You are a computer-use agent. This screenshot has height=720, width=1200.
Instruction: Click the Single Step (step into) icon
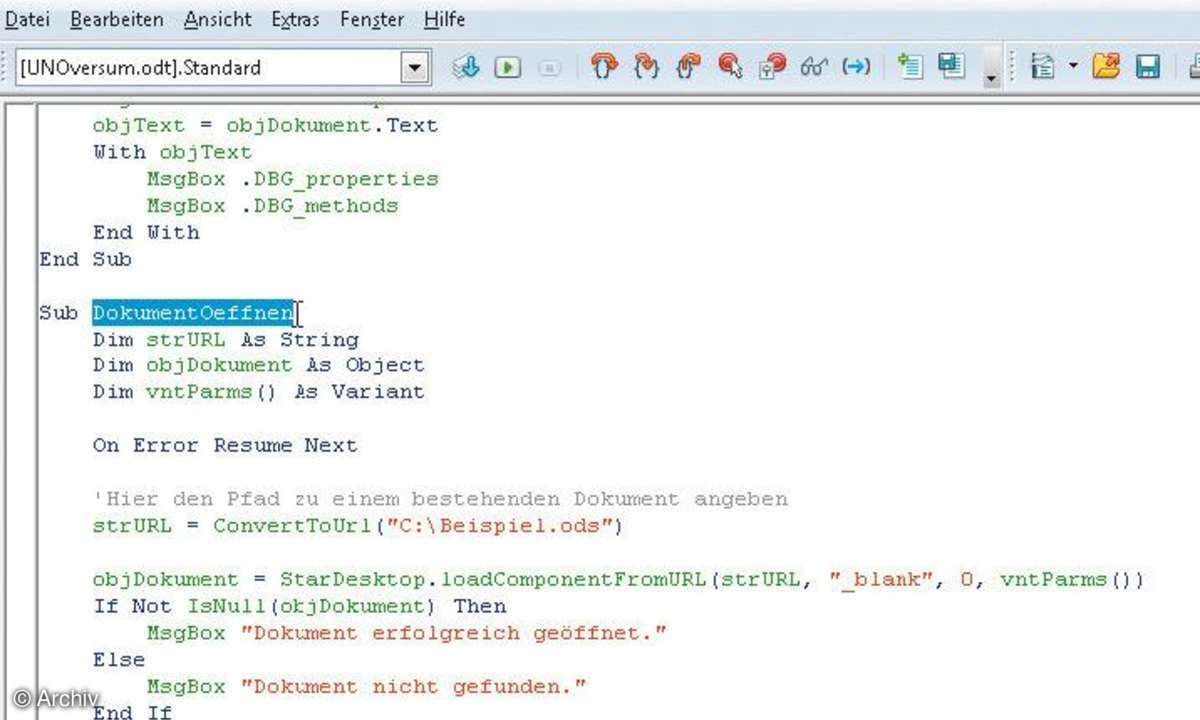coord(647,67)
